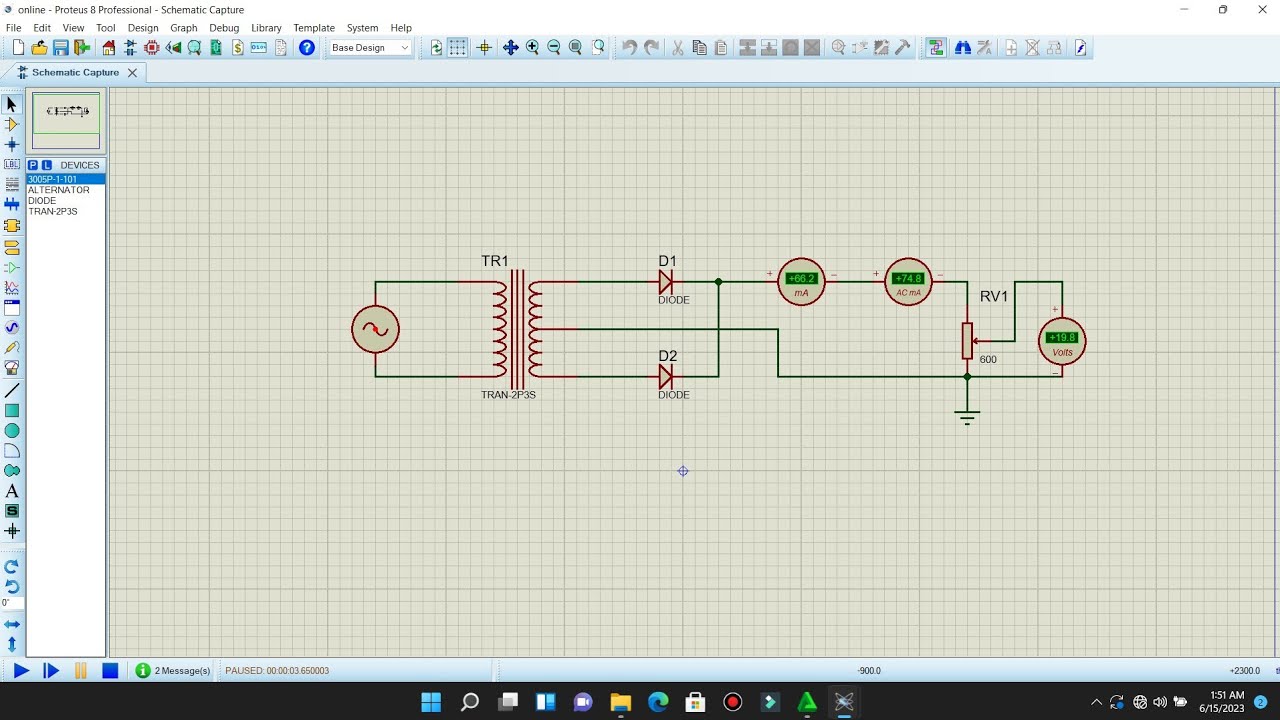
Task: Select the Graph Mode tool
Action: click(x=12, y=287)
